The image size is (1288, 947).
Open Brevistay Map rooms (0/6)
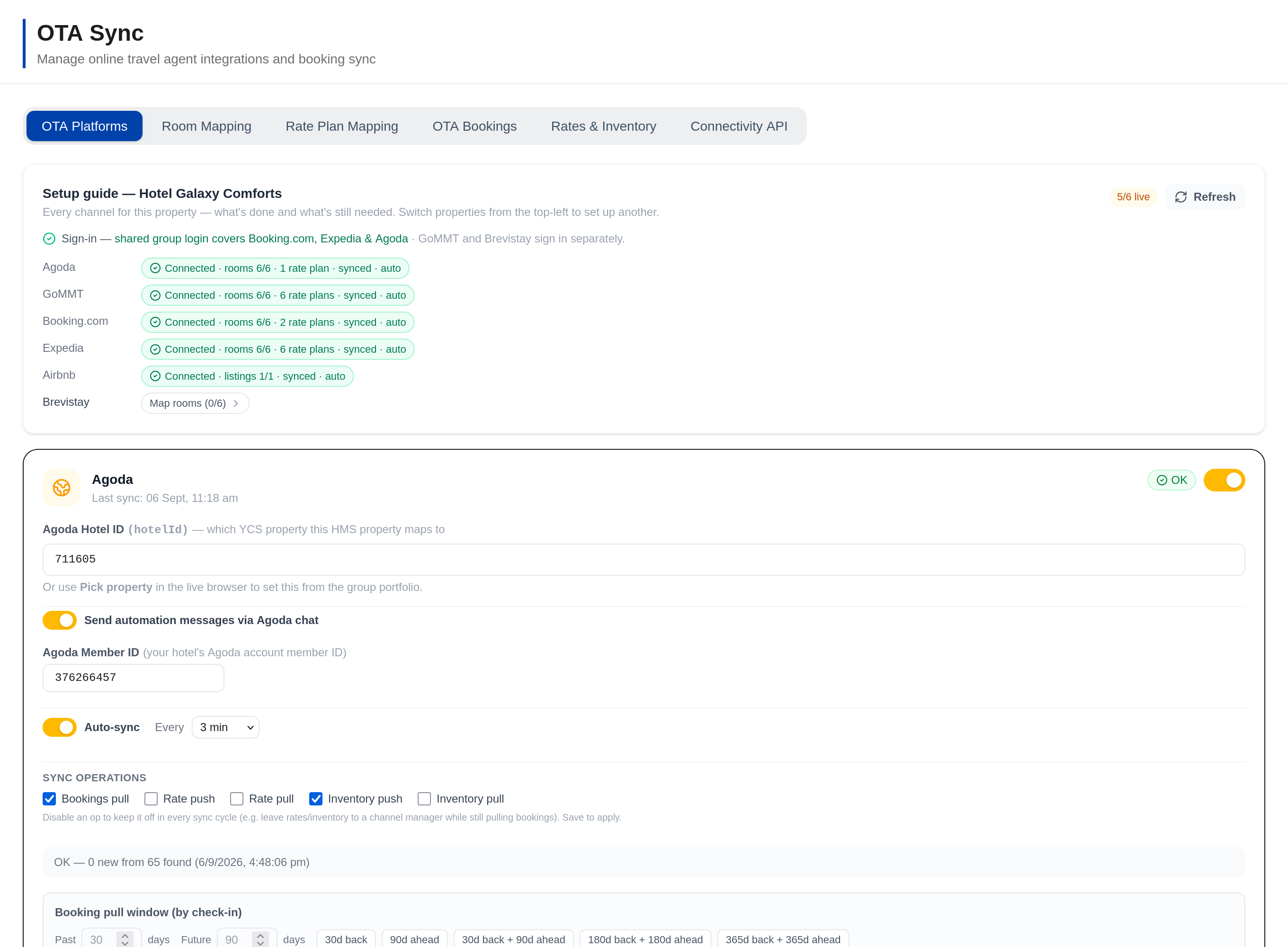tap(195, 403)
